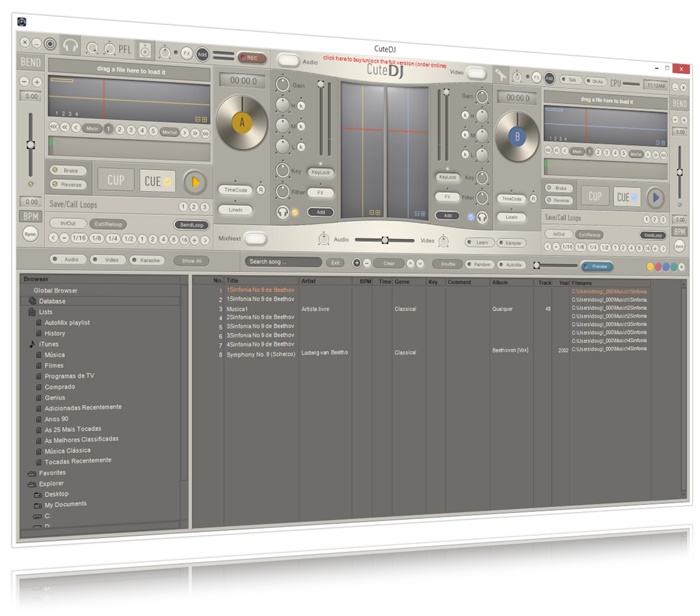This screenshot has width=700, height=616.
Task: Click deck A fast forward triple-arrow icon
Action: (x=205, y=133)
